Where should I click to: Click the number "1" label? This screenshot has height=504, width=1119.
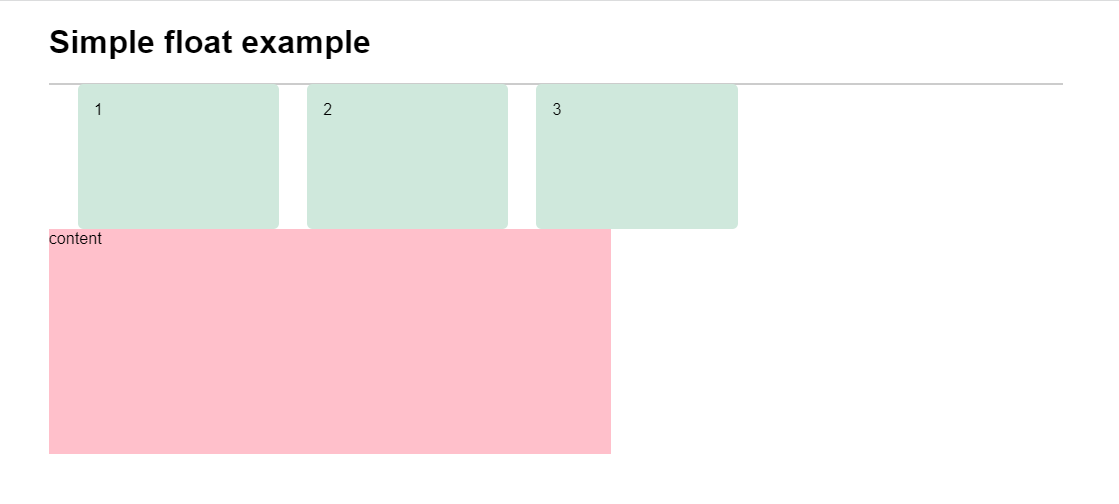pyautogui.click(x=98, y=110)
